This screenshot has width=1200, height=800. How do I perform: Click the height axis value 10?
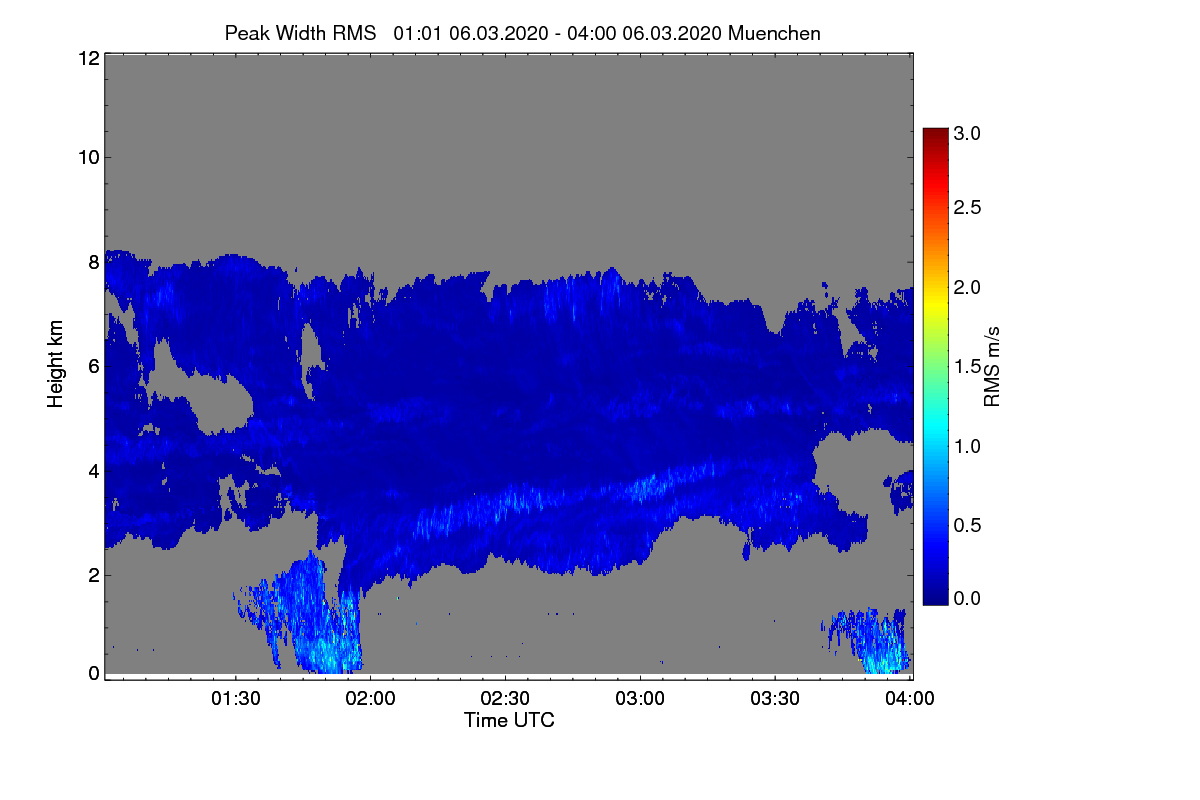pyautogui.click(x=88, y=157)
